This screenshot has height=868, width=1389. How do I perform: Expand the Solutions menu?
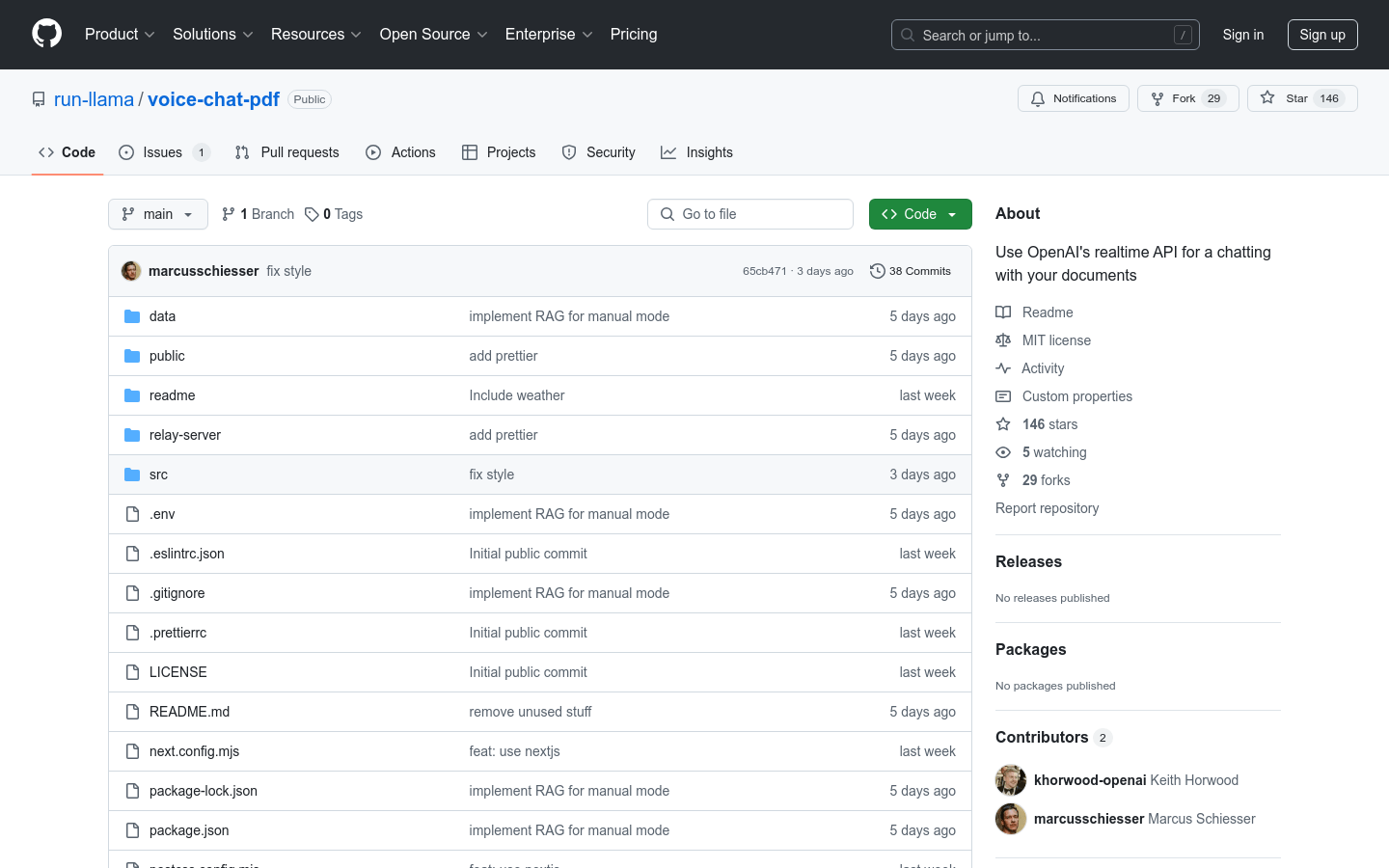click(213, 34)
